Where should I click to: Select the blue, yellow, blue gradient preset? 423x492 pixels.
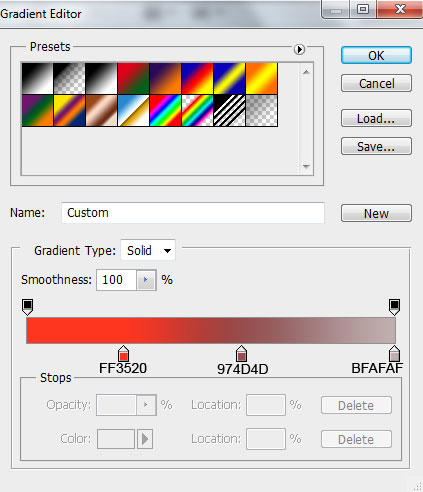[229, 79]
